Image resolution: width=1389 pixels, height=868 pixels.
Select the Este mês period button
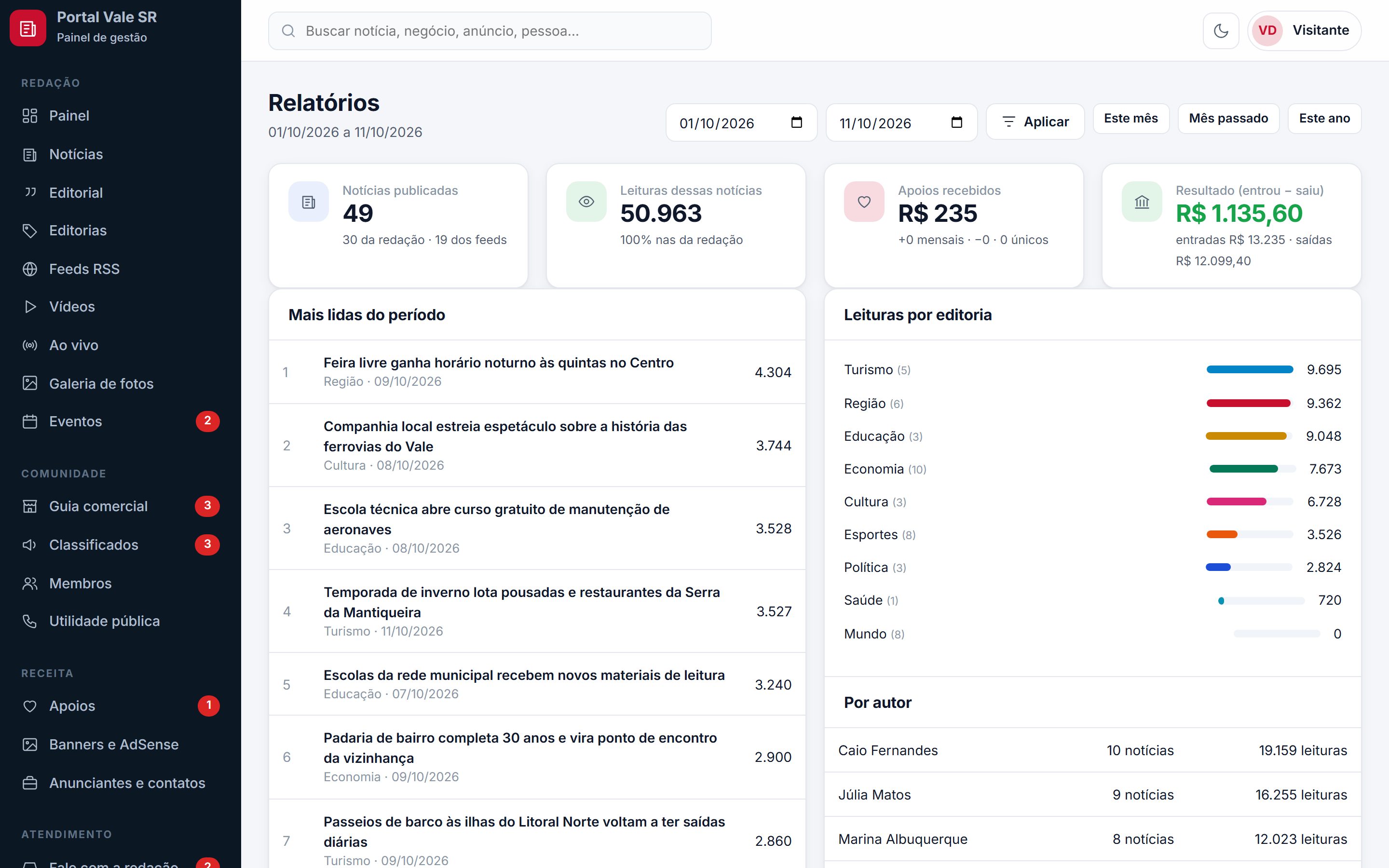[1130, 118]
